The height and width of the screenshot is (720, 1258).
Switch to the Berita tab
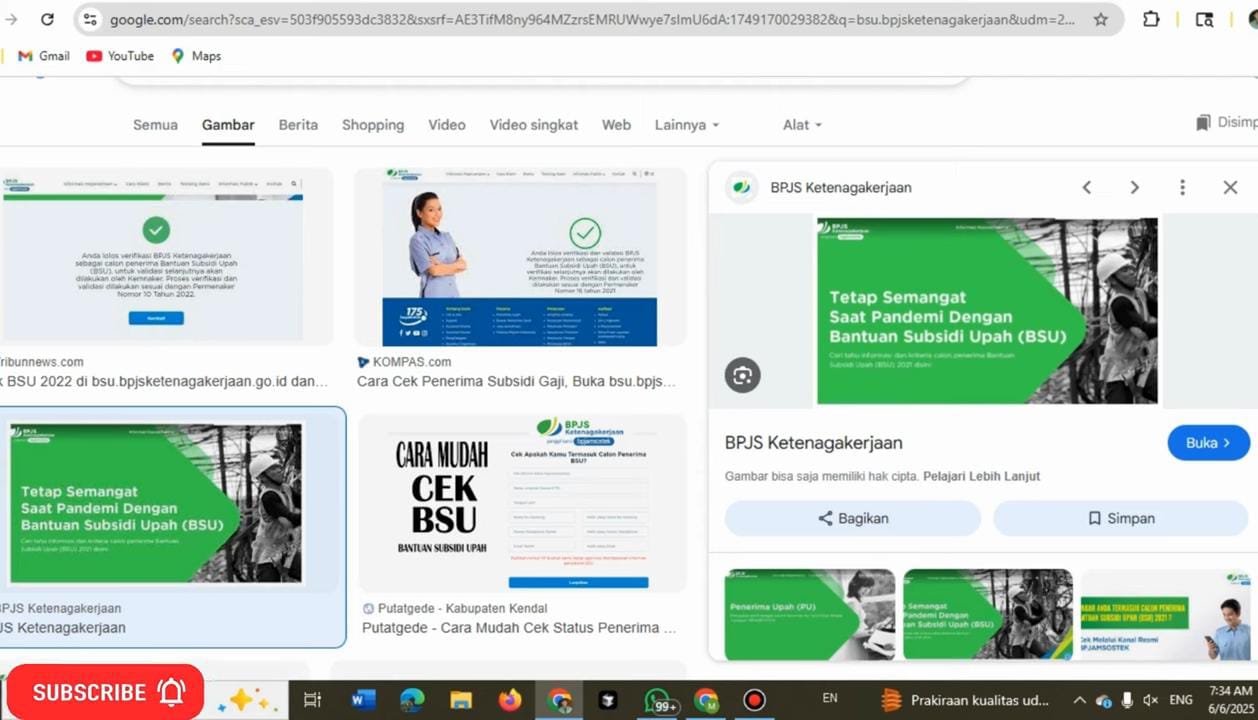tap(298, 125)
